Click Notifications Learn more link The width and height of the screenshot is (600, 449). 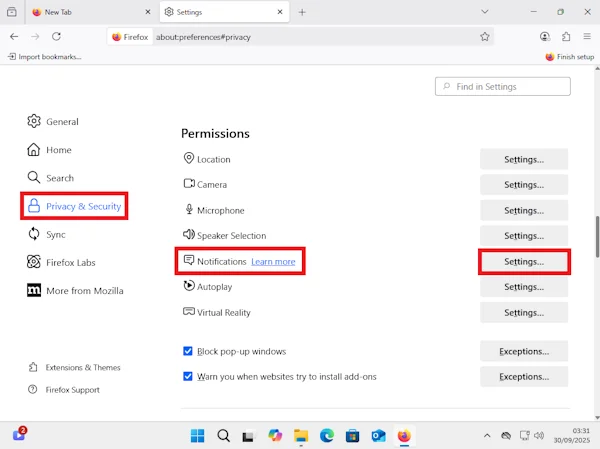273,262
